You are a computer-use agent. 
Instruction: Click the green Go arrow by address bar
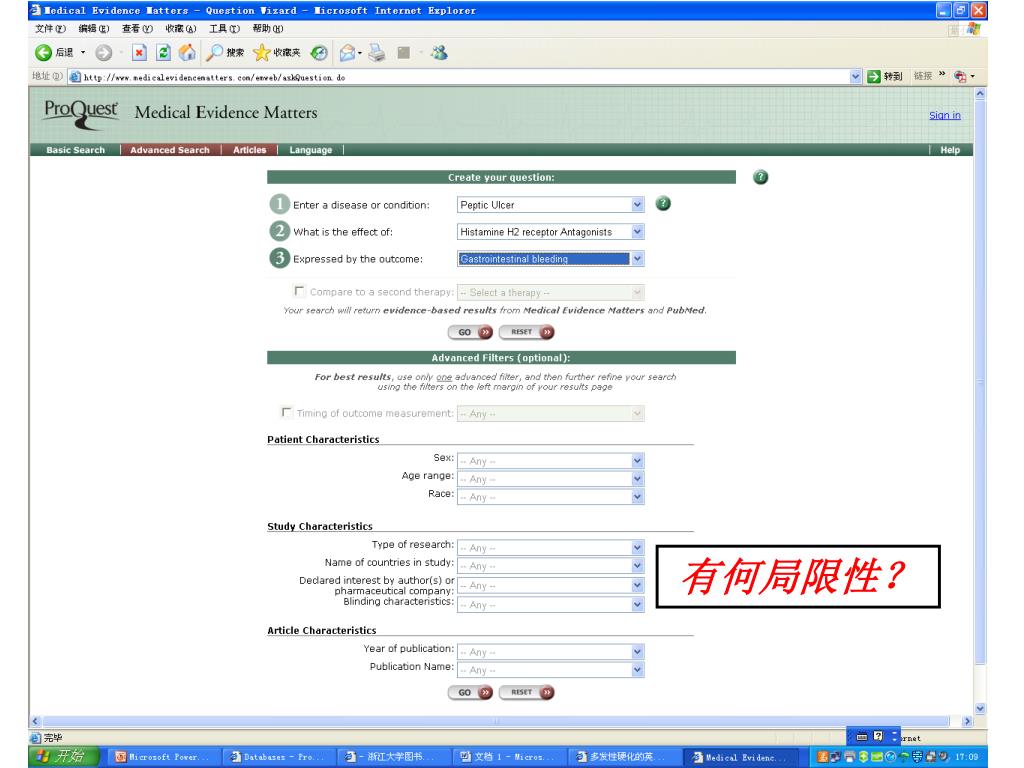[x=874, y=76]
